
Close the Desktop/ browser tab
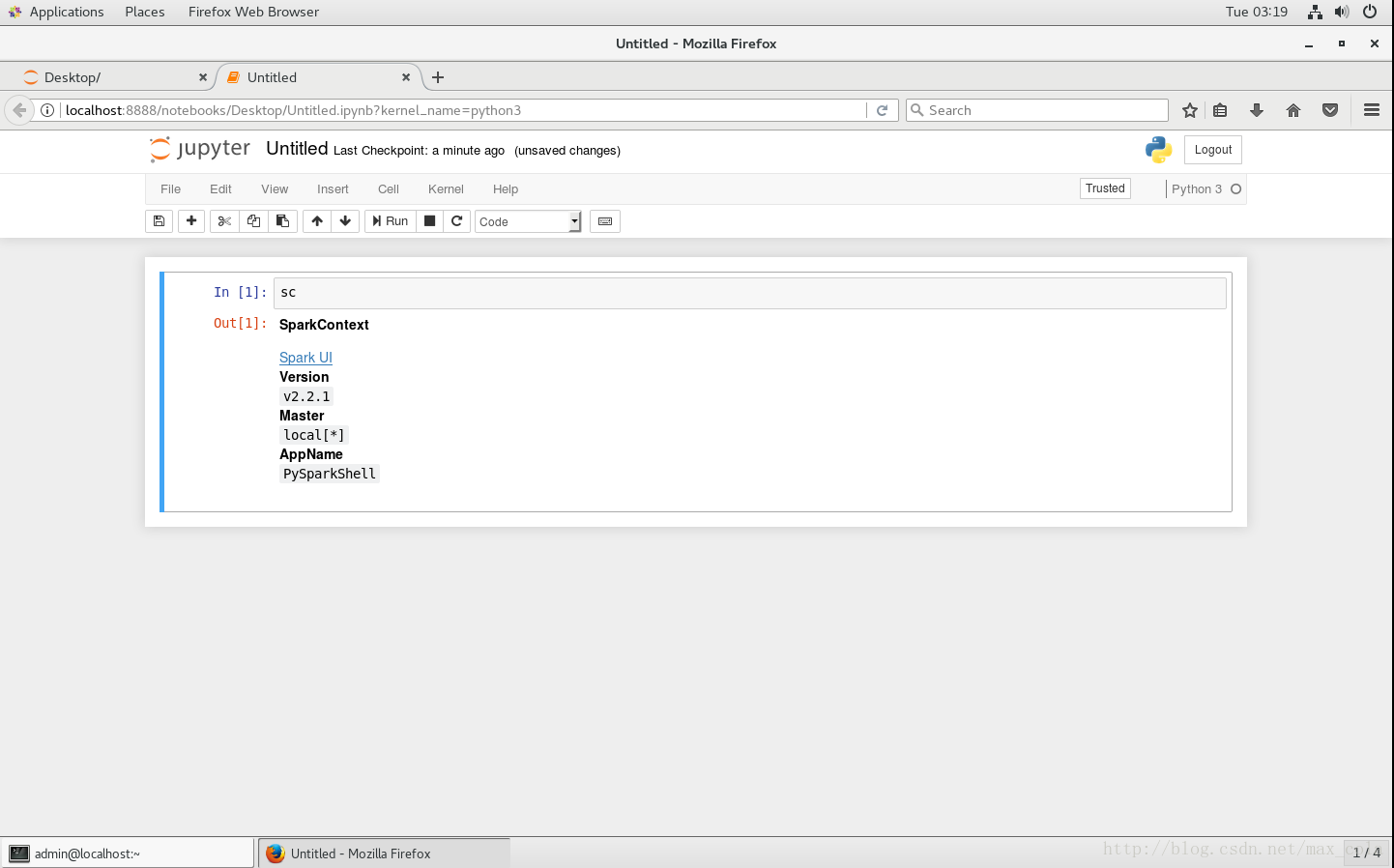203,77
